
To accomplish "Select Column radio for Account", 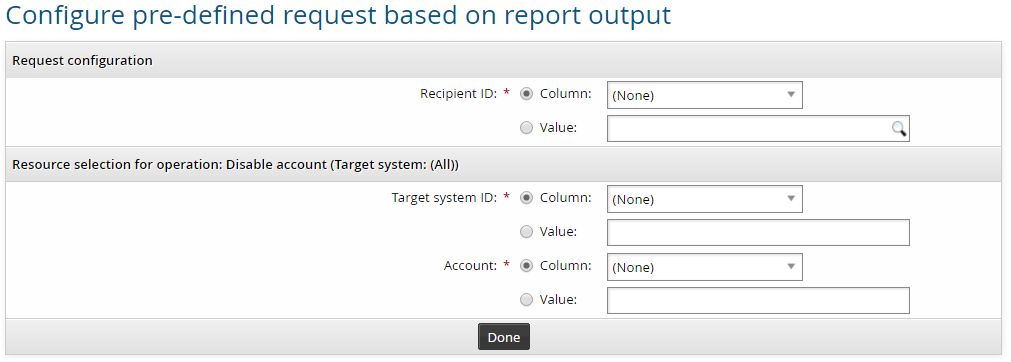I will pyautogui.click(x=527, y=266).
